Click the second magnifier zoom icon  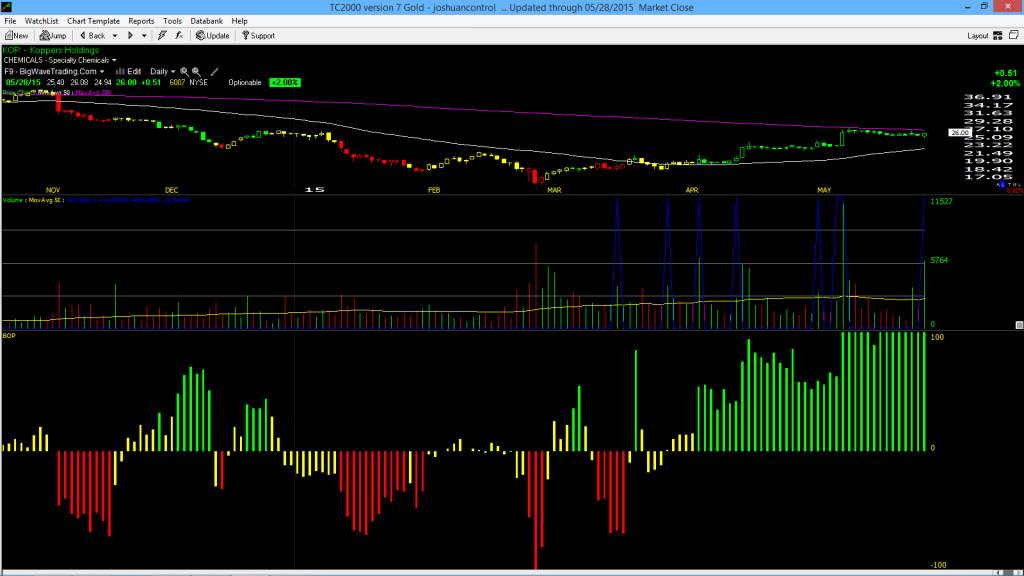(196, 72)
